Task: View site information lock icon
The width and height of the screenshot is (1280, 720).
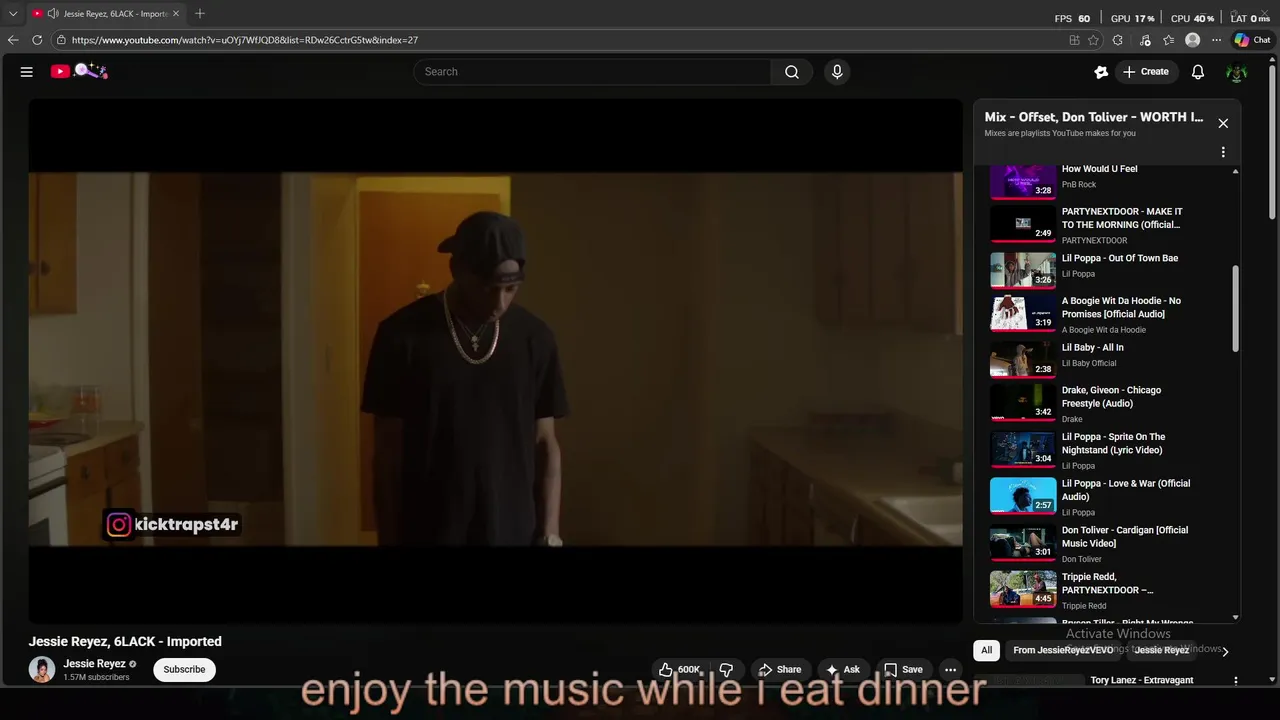Action: click(x=61, y=40)
